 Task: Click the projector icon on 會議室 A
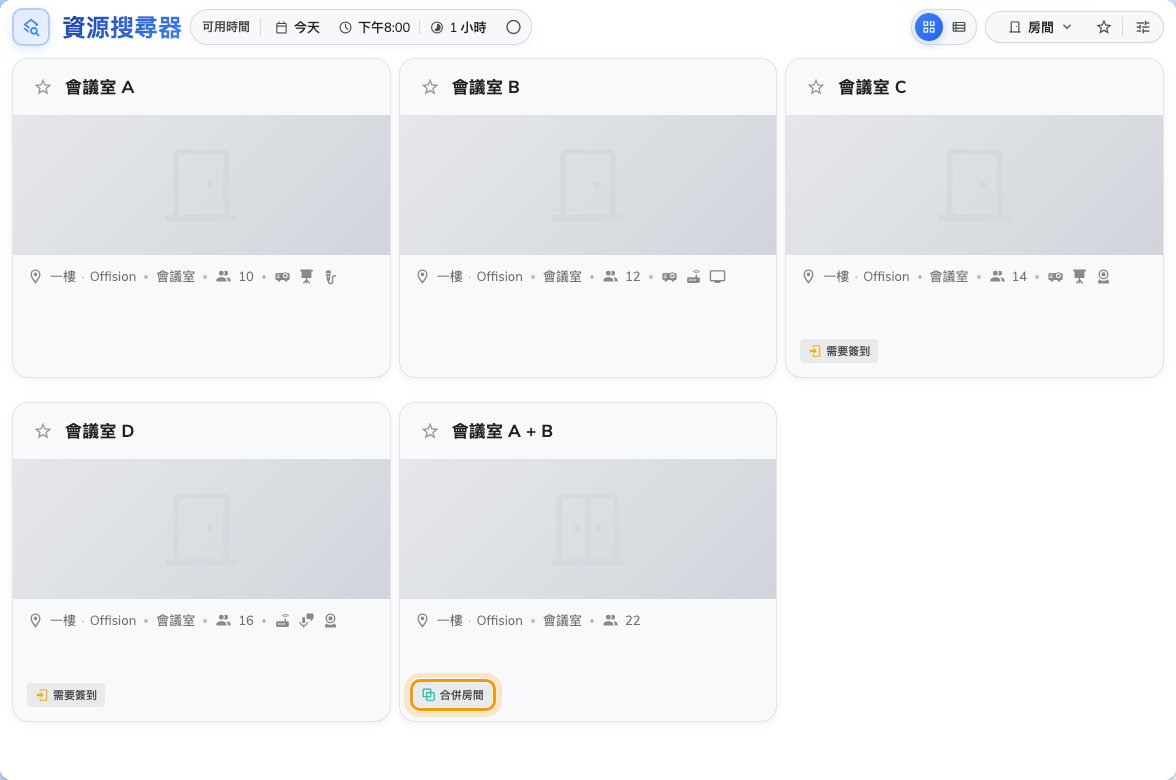[283, 277]
